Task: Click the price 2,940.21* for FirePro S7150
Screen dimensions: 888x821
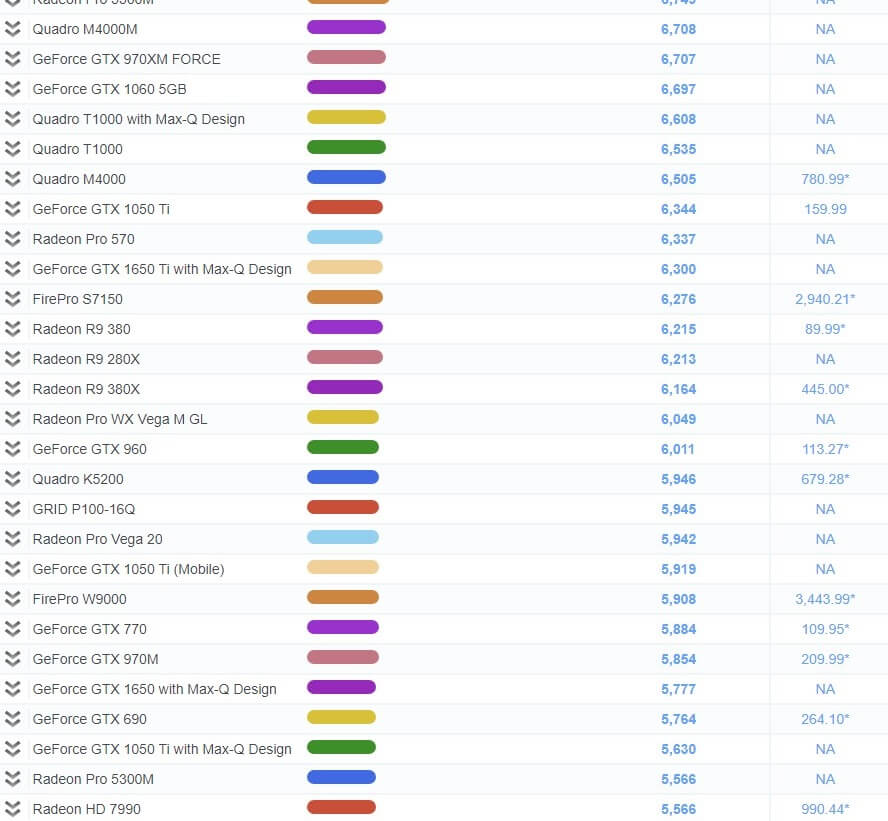Action: [825, 300]
